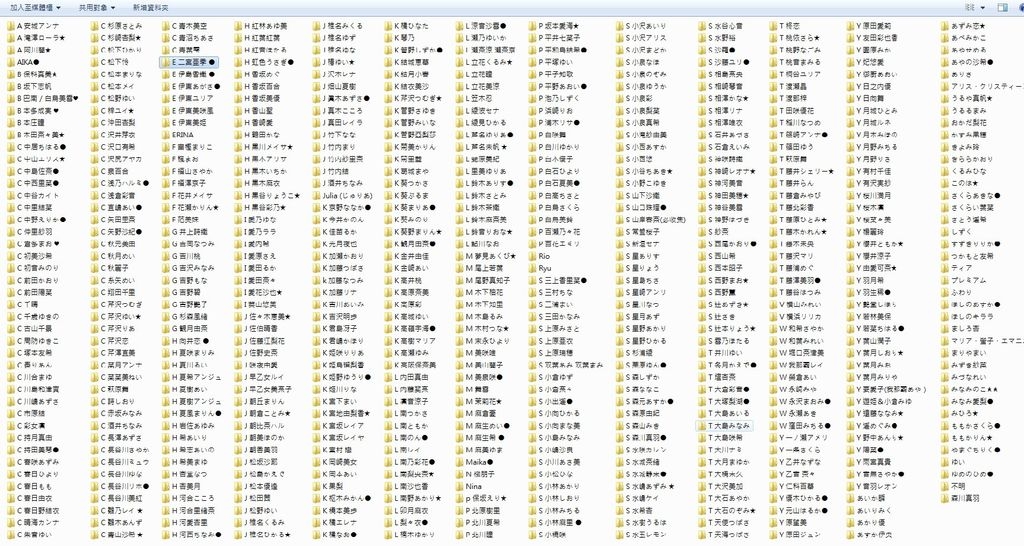Click folder icon of T 藤井シェリー★
Viewport: 1024px width, 546px height.
[x=773, y=171]
